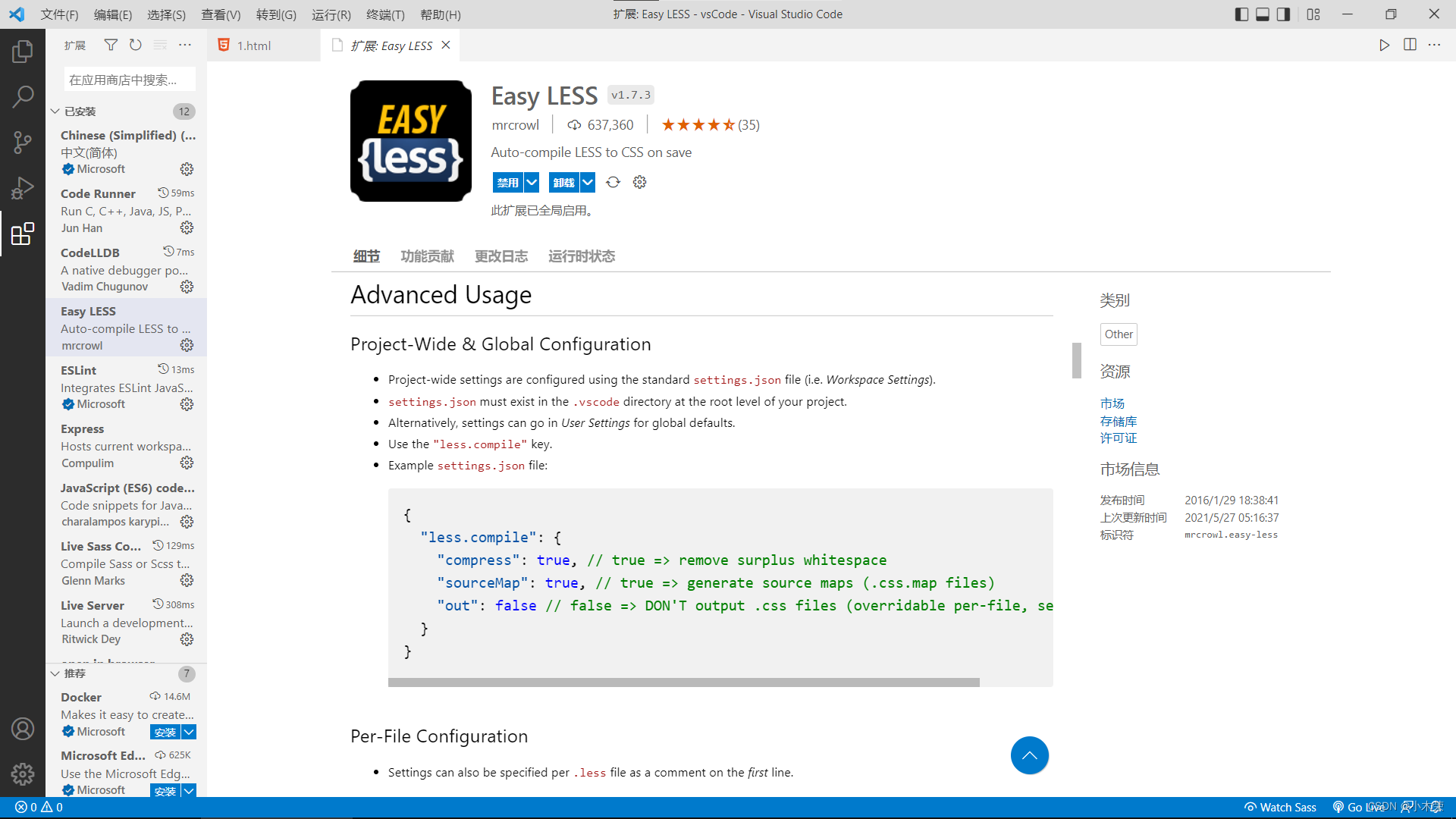Open the Terminal menu

coord(385,14)
